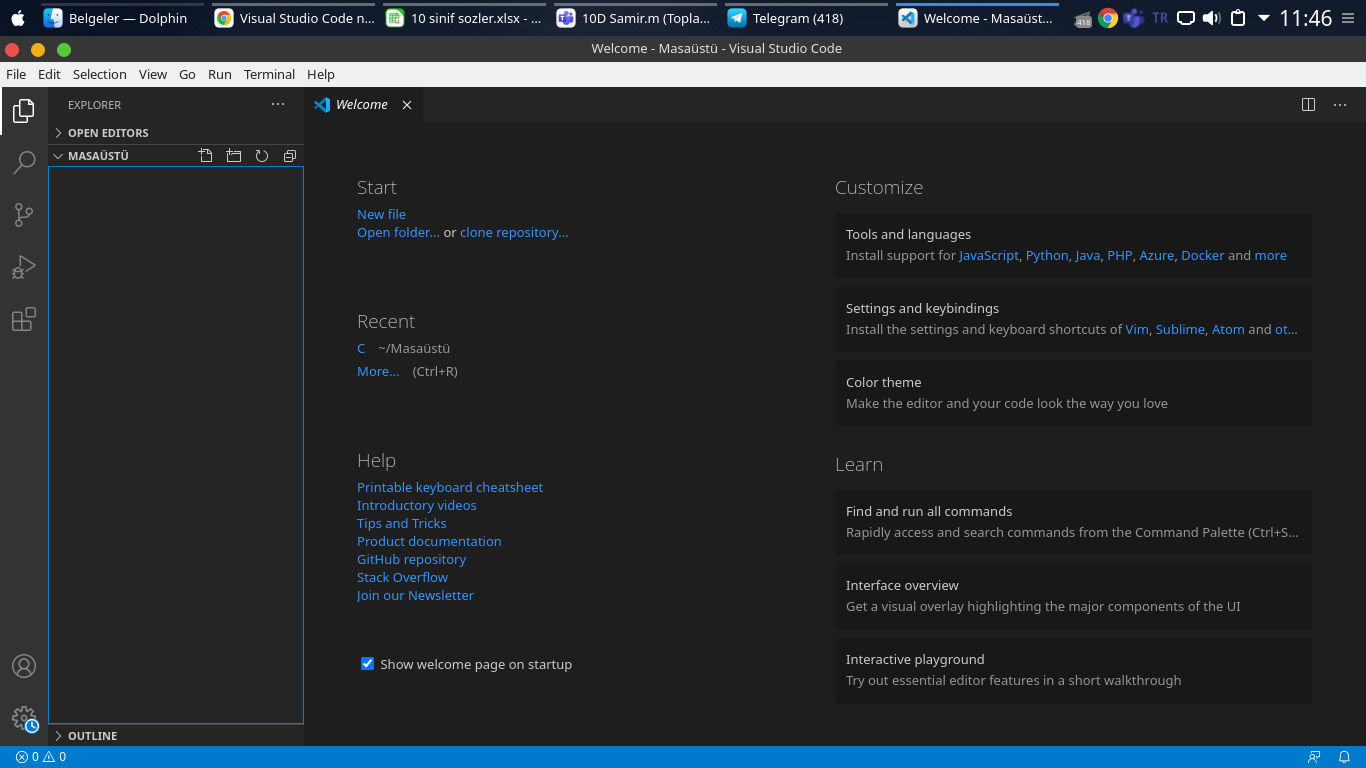This screenshot has width=1366, height=768.
Task: Open the Go menu
Action: click(x=188, y=74)
